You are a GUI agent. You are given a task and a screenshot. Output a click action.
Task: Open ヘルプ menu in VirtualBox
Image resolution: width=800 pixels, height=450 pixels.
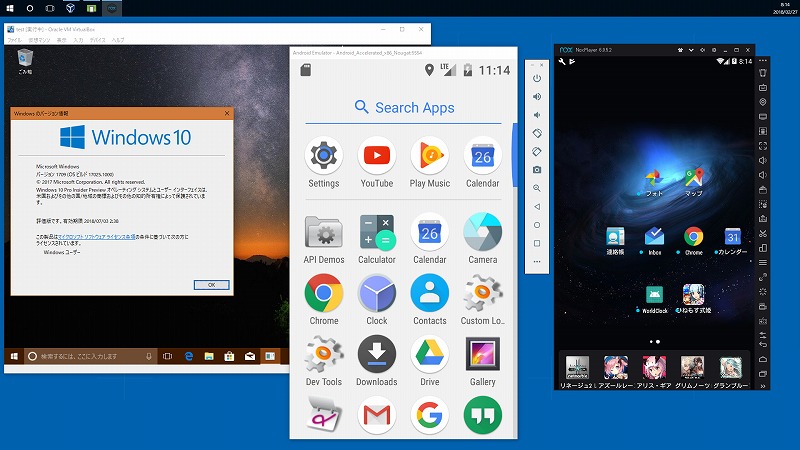click(x=118, y=40)
